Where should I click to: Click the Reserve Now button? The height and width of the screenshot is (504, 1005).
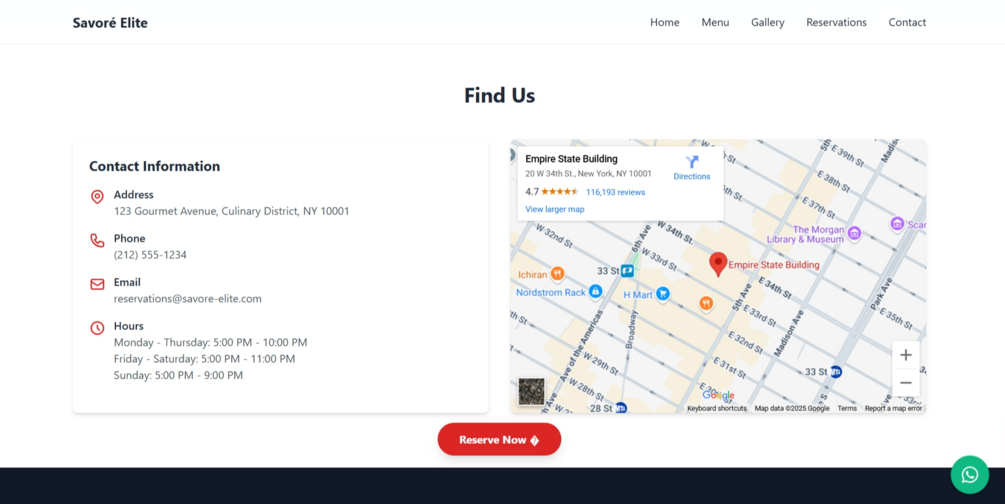(499, 439)
